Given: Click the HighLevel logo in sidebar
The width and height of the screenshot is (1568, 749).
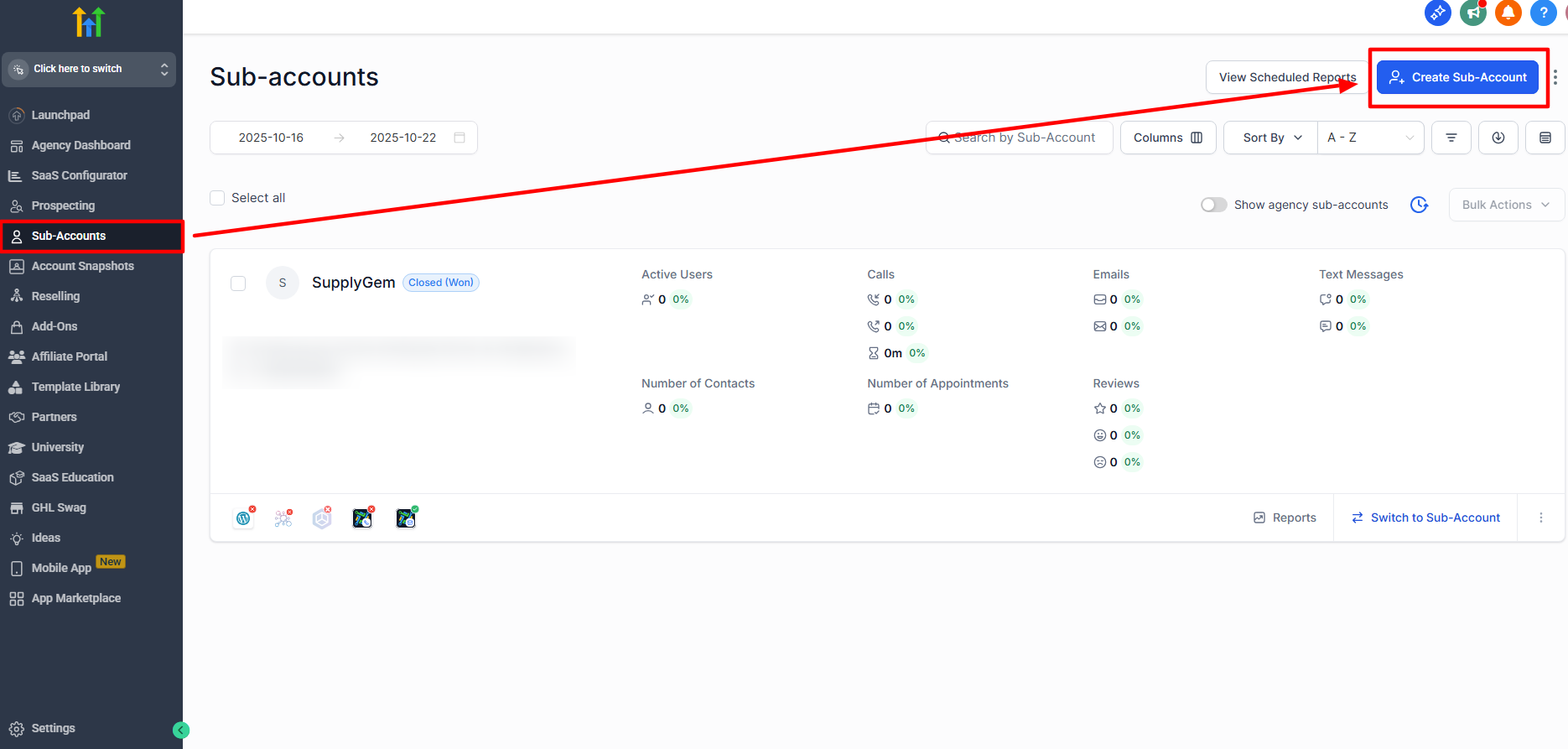Looking at the screenshot, I should [x=88, y=22].
